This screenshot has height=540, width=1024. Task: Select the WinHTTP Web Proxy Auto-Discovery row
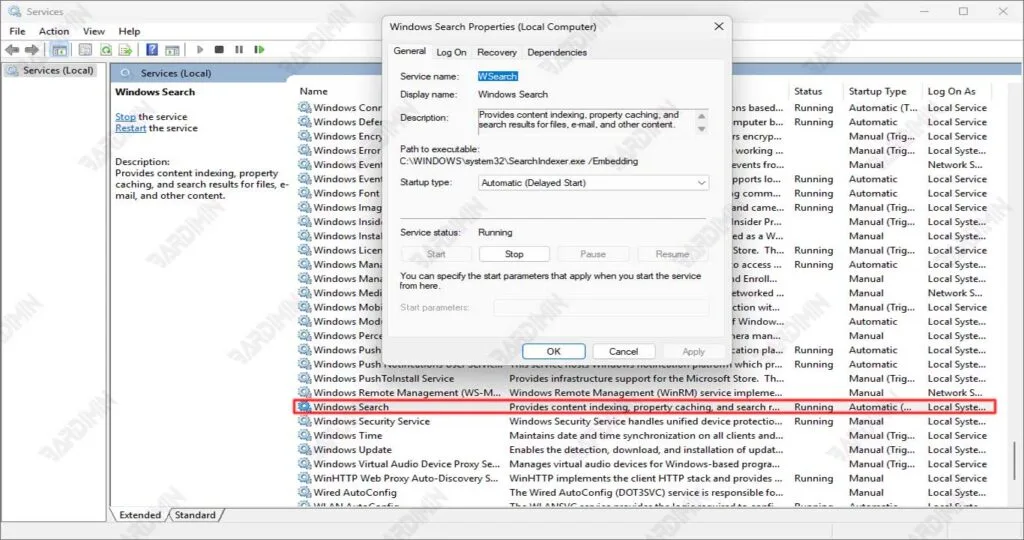[x=645, y=478]
